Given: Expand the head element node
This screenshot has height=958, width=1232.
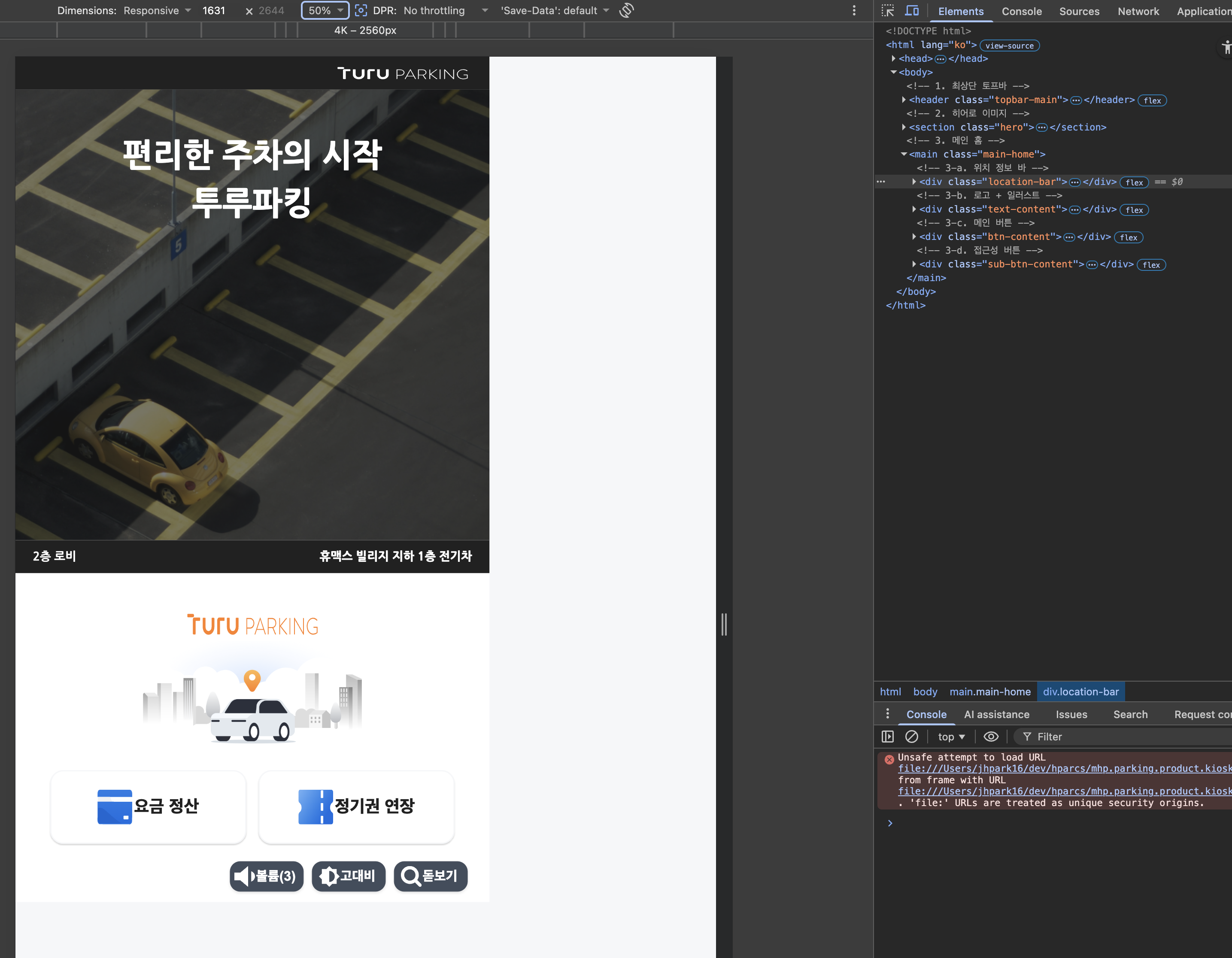Looking at the screenshot, I should [894, 59].
